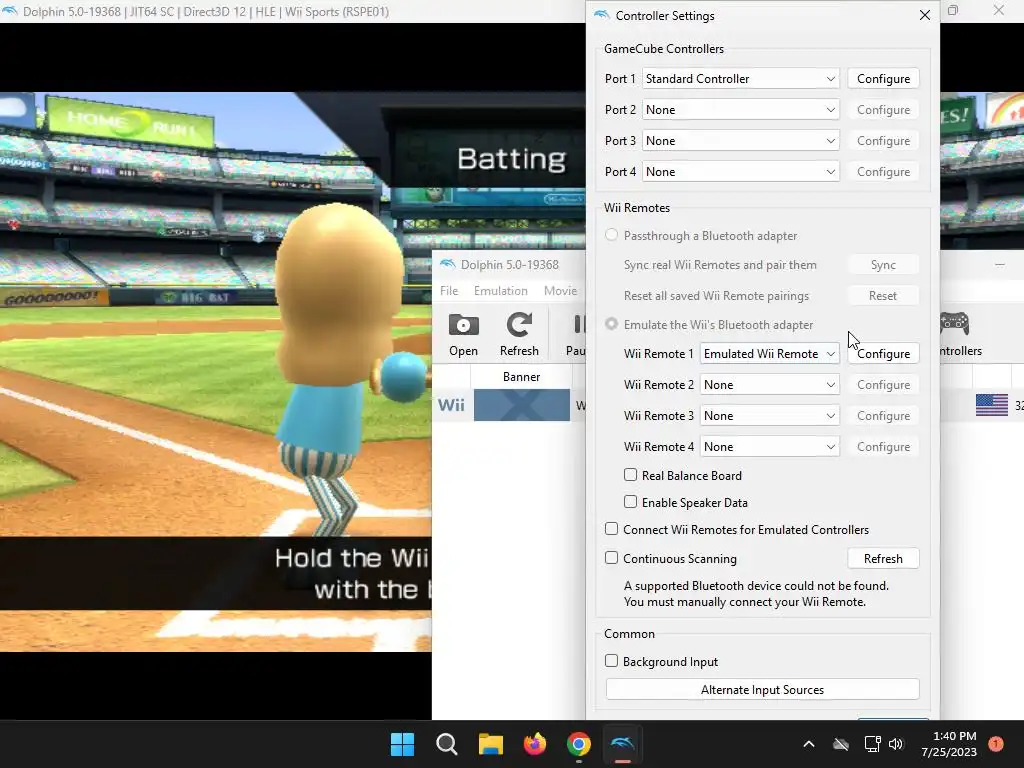This screenshot has width=1024, height=768.
Task: Click the Wii Sports banner thumbnail in game list
Action: click(521, 405)
